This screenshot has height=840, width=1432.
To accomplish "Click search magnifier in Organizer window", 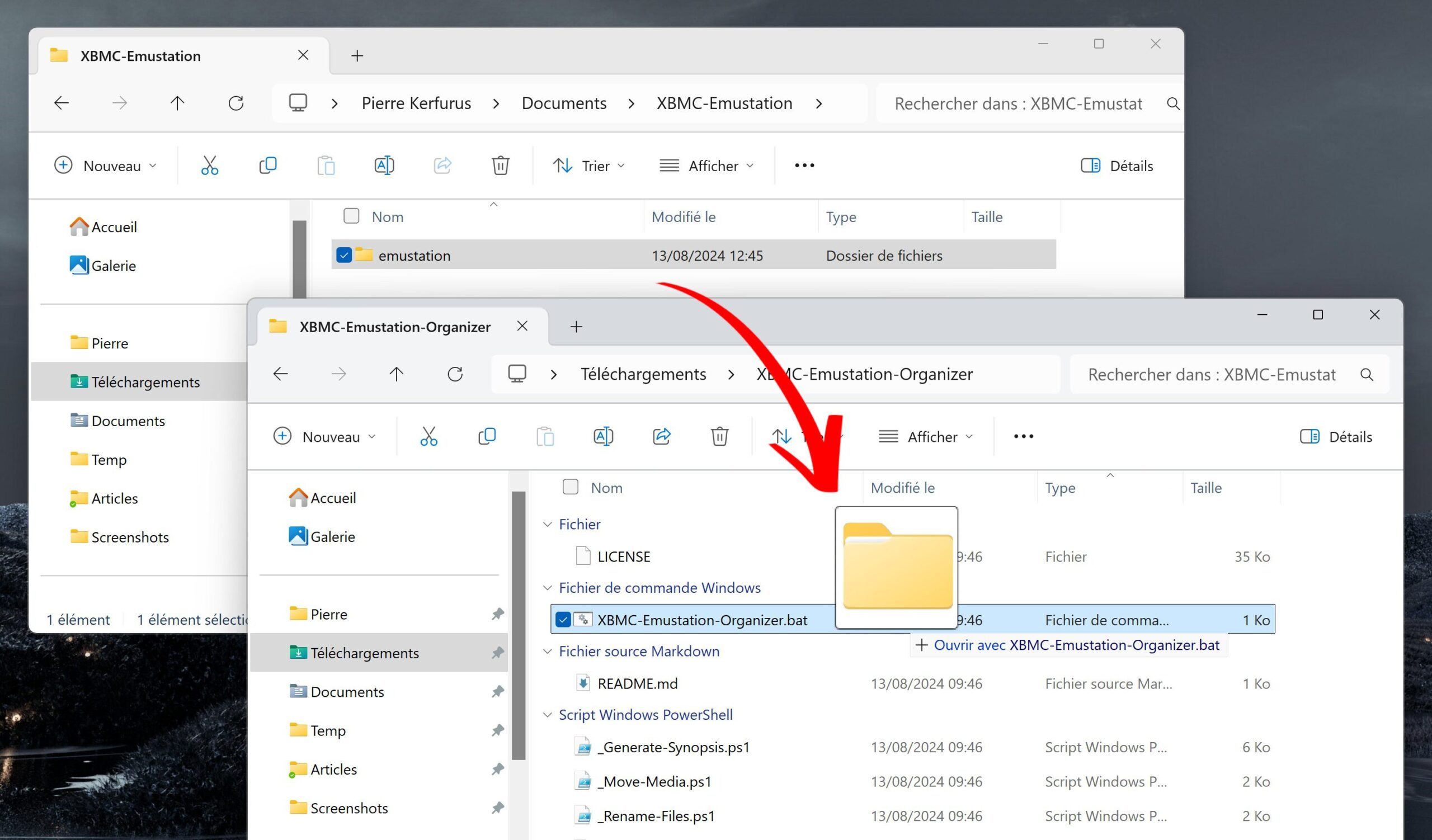I will tap(1367, 374).
